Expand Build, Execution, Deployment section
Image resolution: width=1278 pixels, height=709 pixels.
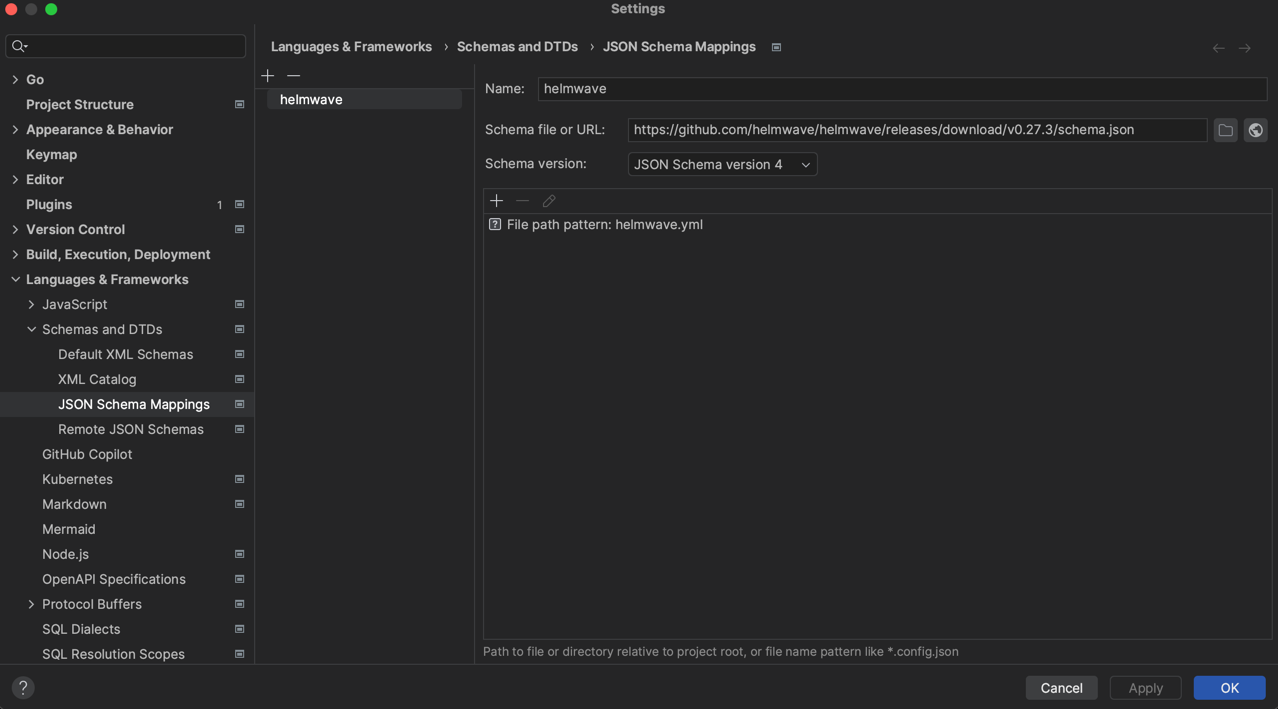tap(15, 254)
